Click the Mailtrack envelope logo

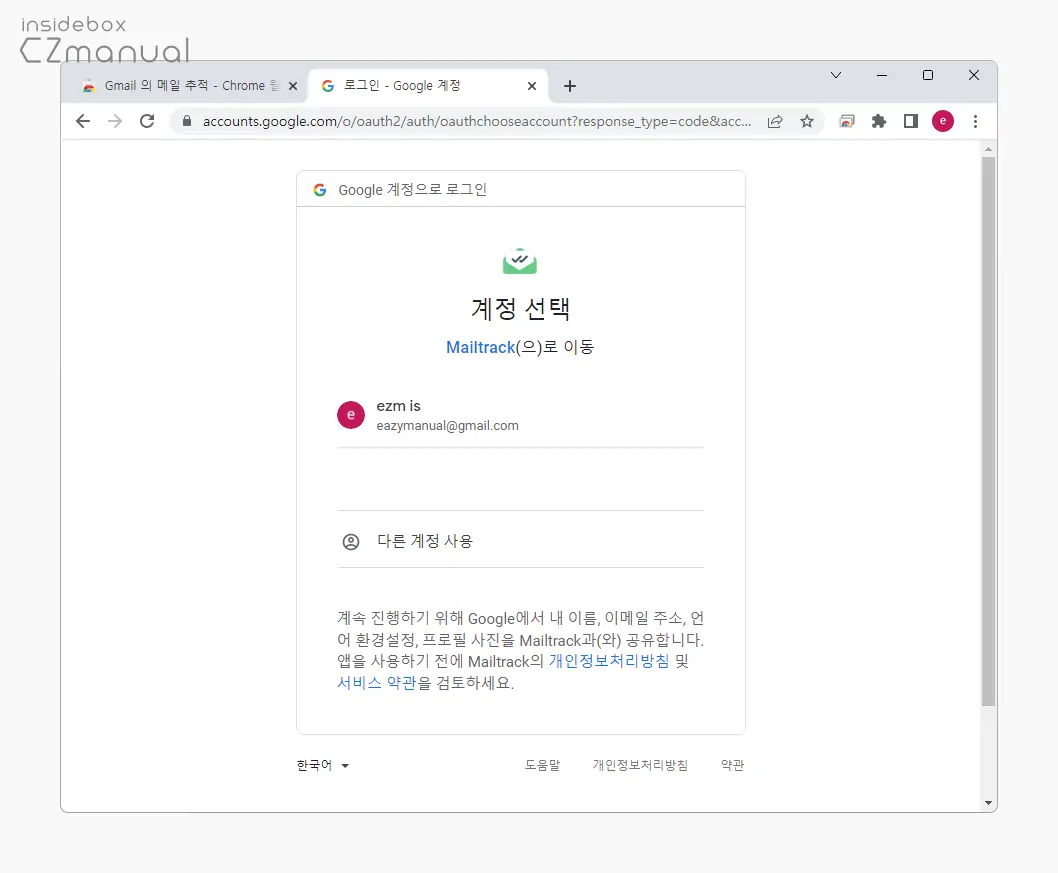520,261
